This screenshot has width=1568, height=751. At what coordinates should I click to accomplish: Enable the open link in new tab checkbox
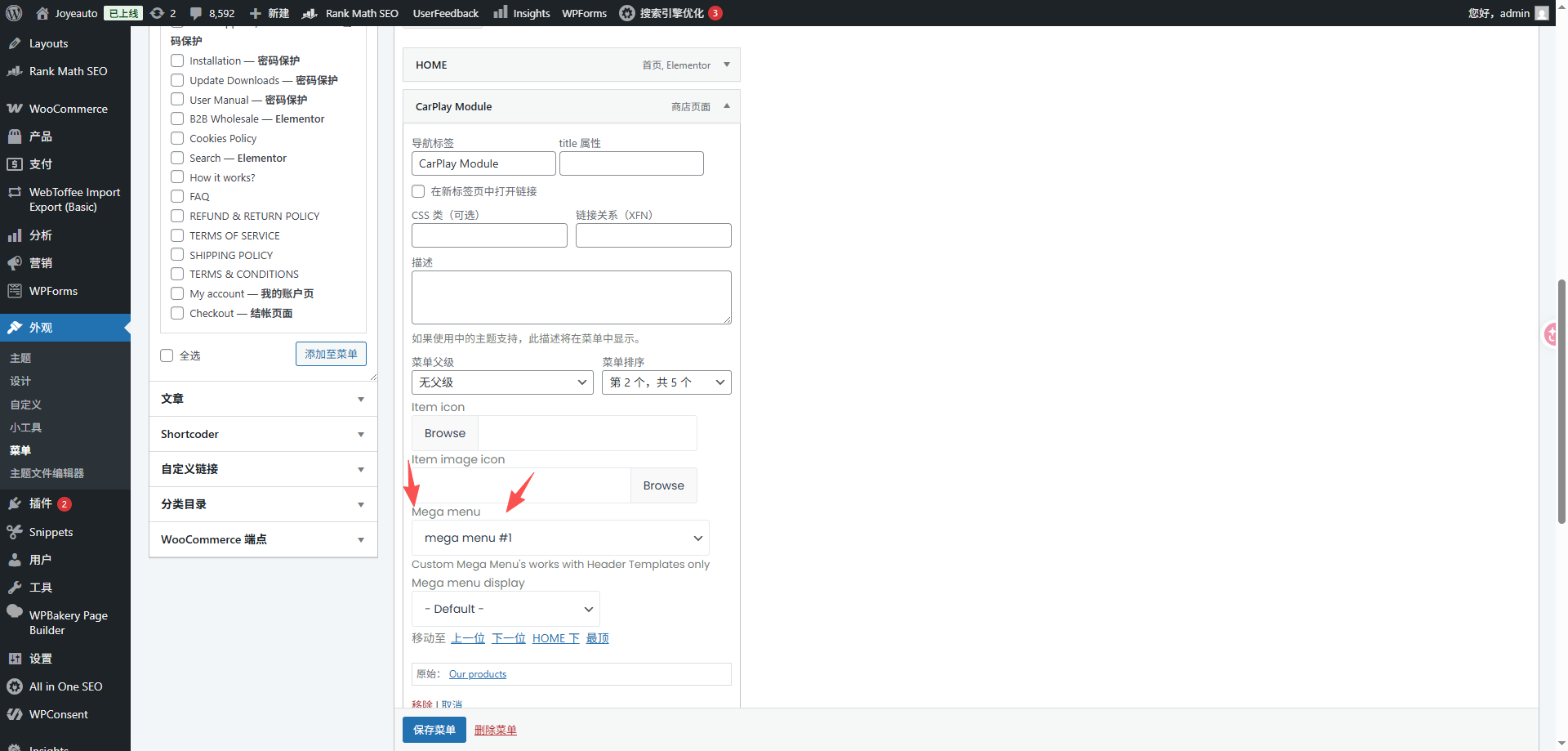coord(418,191)
